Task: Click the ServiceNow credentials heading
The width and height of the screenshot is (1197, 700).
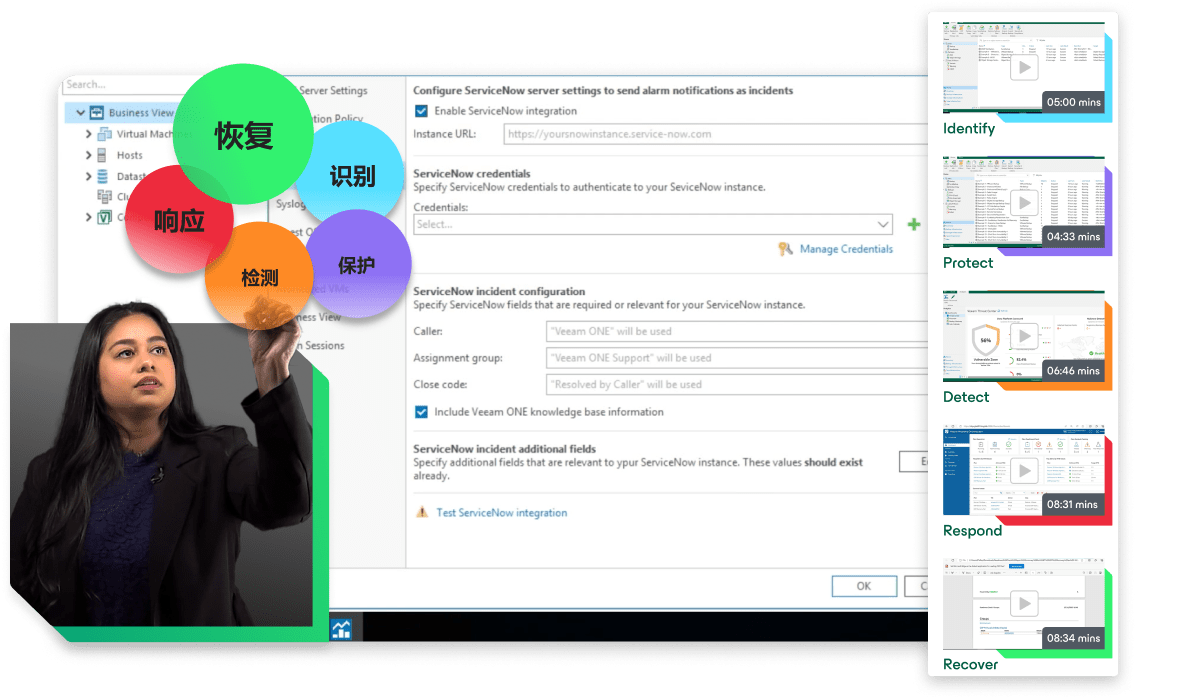Action: click(x=472, y=174)
